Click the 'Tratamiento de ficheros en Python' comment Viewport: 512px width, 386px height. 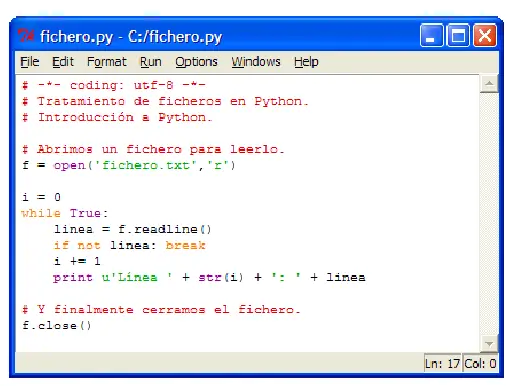pyautogui.click(x=165, y=101)
